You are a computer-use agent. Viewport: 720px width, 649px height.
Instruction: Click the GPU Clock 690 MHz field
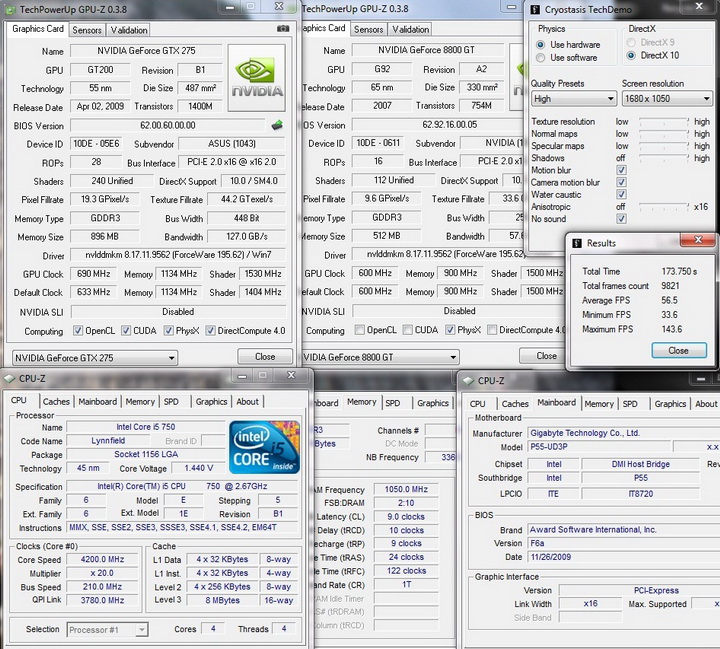click(93, 274)
